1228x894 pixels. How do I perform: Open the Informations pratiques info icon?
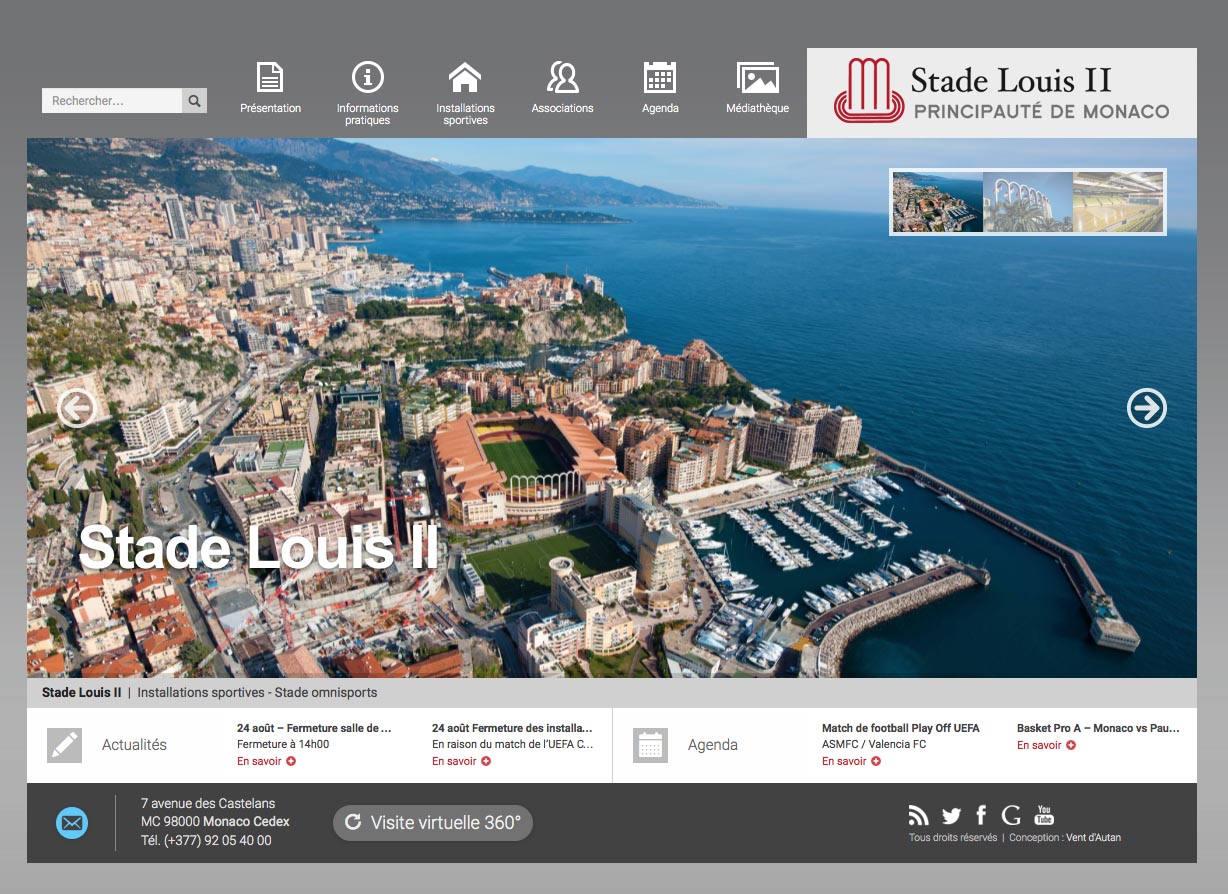[368, 77]
